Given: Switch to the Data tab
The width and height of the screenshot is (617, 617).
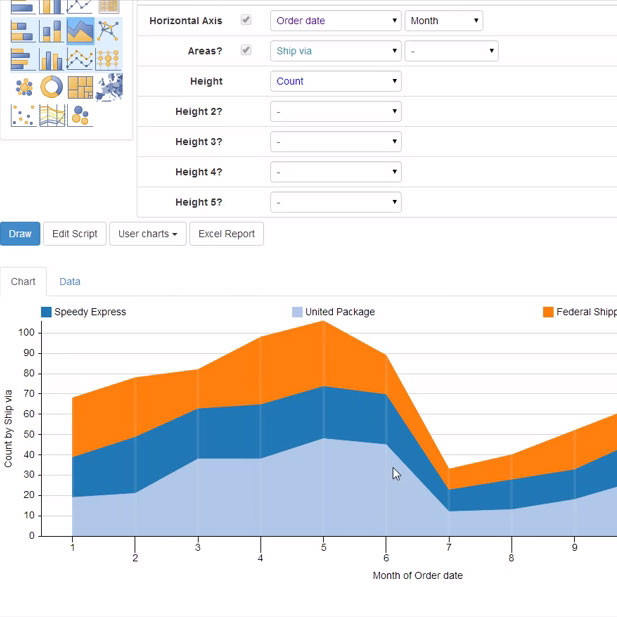Looking at the screenshot, I should coord(70,282).
